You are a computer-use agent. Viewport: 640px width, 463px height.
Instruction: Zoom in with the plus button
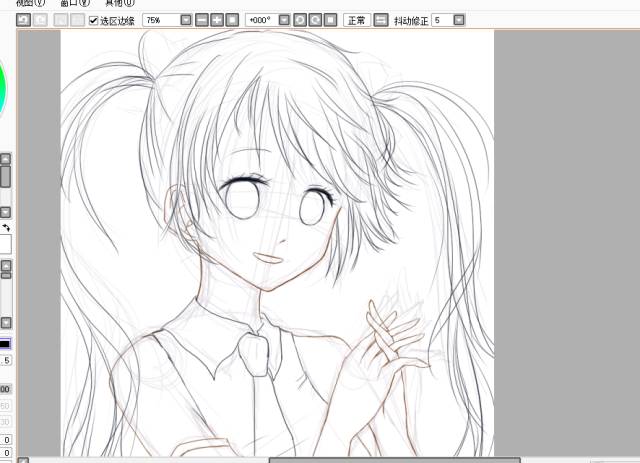coord(217,20)
